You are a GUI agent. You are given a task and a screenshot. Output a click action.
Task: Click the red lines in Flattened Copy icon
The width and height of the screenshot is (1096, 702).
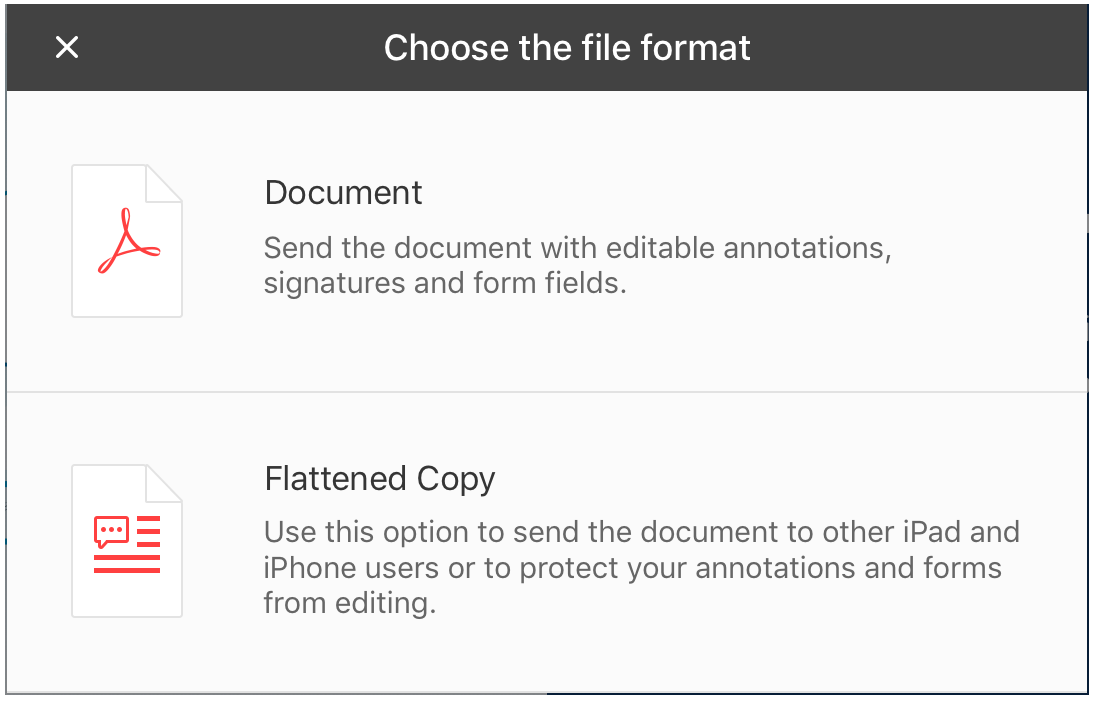coord(127,560)
